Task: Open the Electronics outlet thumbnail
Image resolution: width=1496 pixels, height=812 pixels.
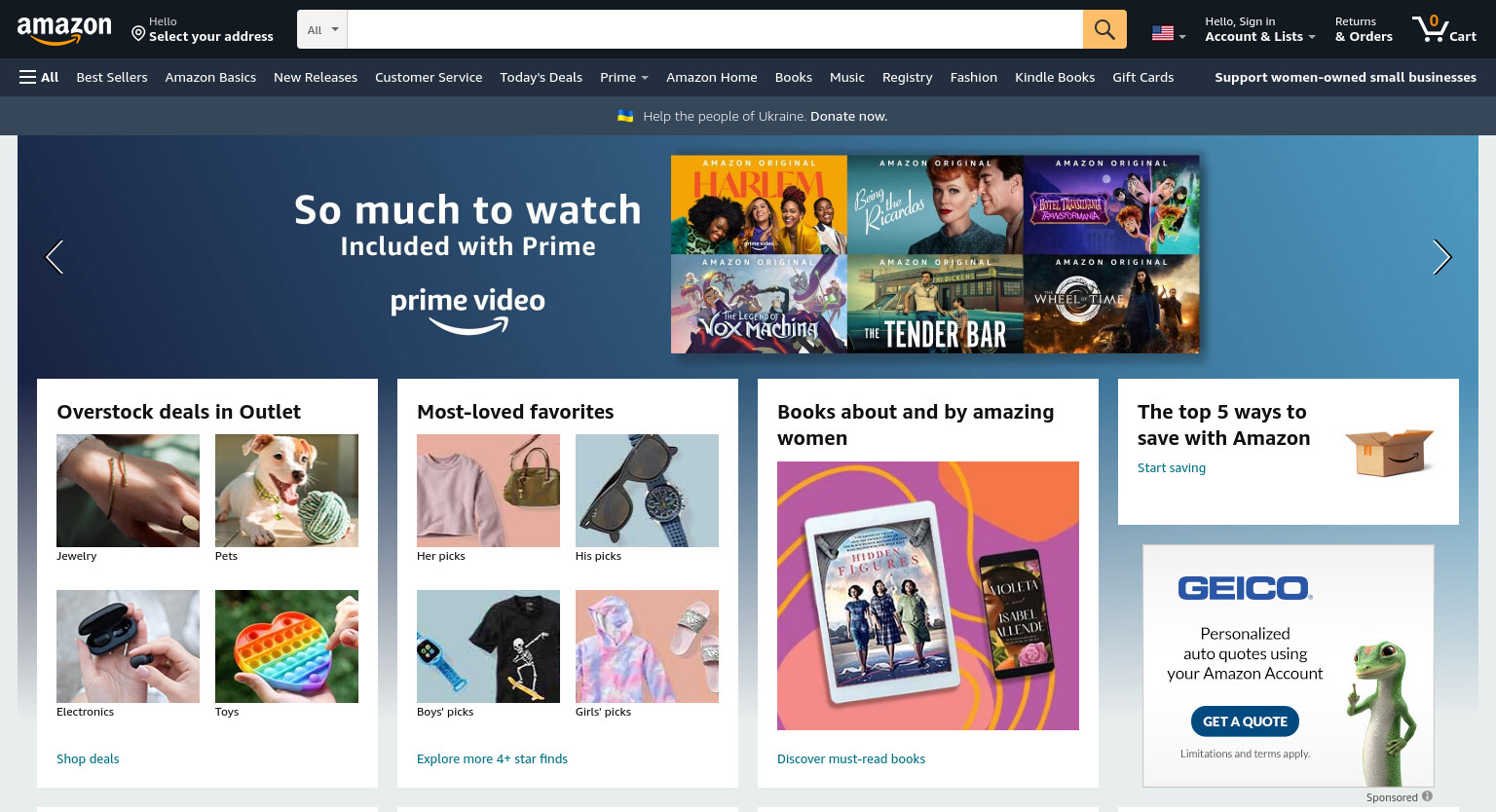Action: pos(128,646)
